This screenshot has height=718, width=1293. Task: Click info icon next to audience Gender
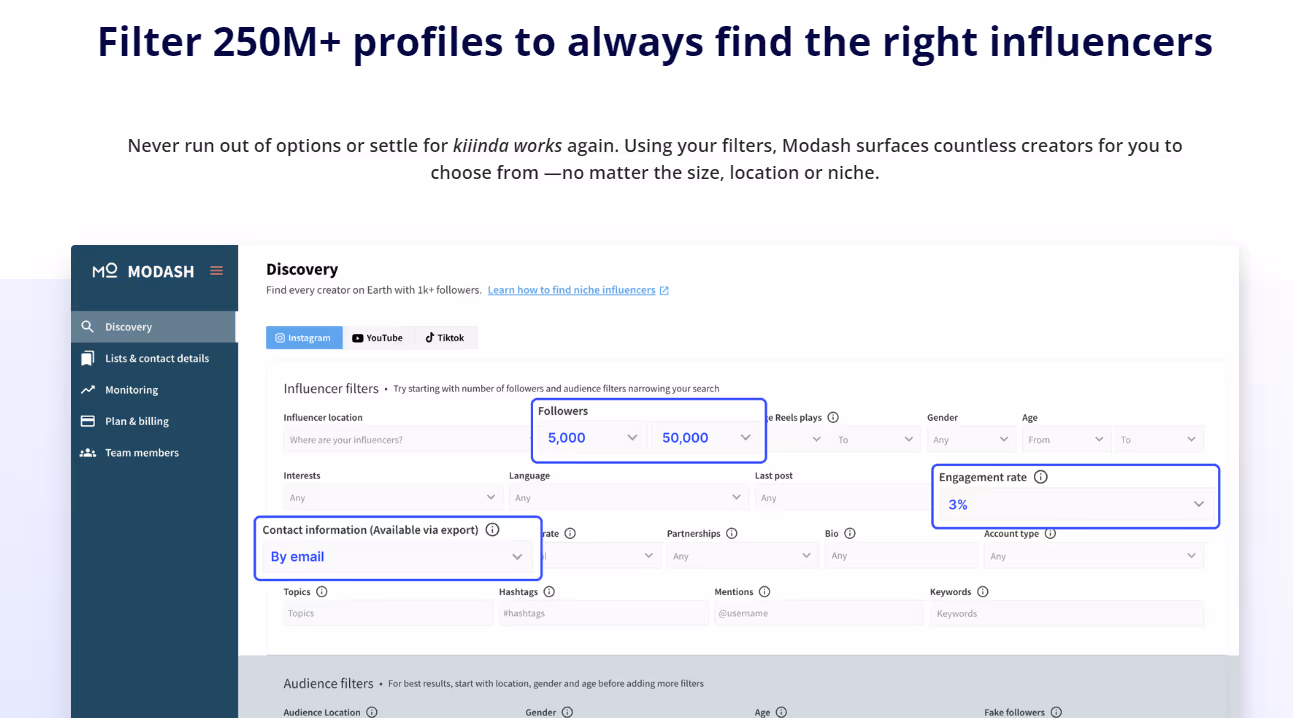point(567,712)
